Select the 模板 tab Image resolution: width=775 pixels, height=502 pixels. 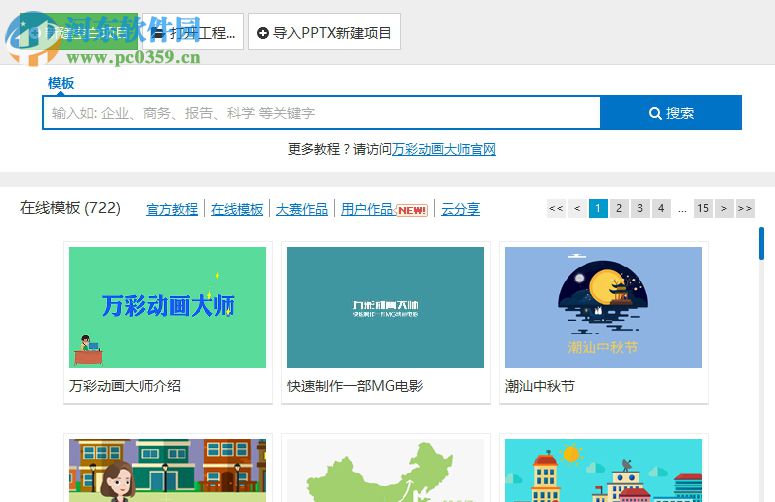pos(61,83)
